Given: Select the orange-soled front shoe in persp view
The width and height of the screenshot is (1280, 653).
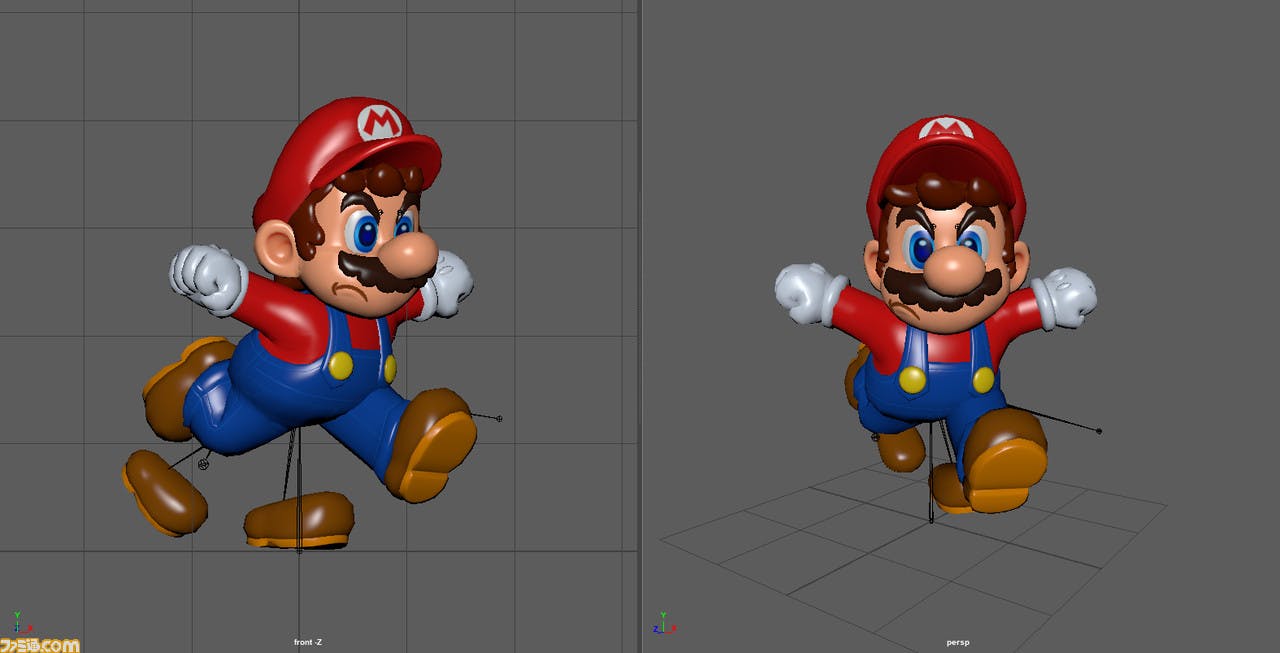Looking at the screenshot, I should 1004,464.
